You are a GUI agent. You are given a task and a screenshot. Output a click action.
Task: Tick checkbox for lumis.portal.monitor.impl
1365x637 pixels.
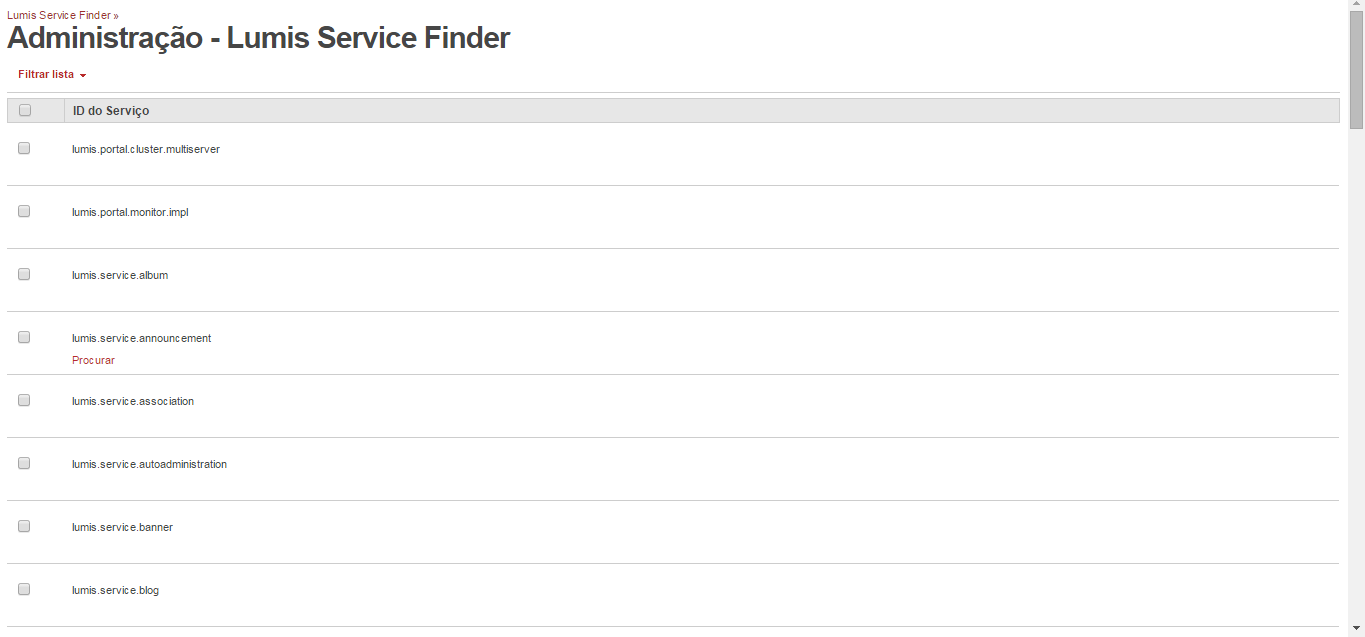(x=24, y=211)
